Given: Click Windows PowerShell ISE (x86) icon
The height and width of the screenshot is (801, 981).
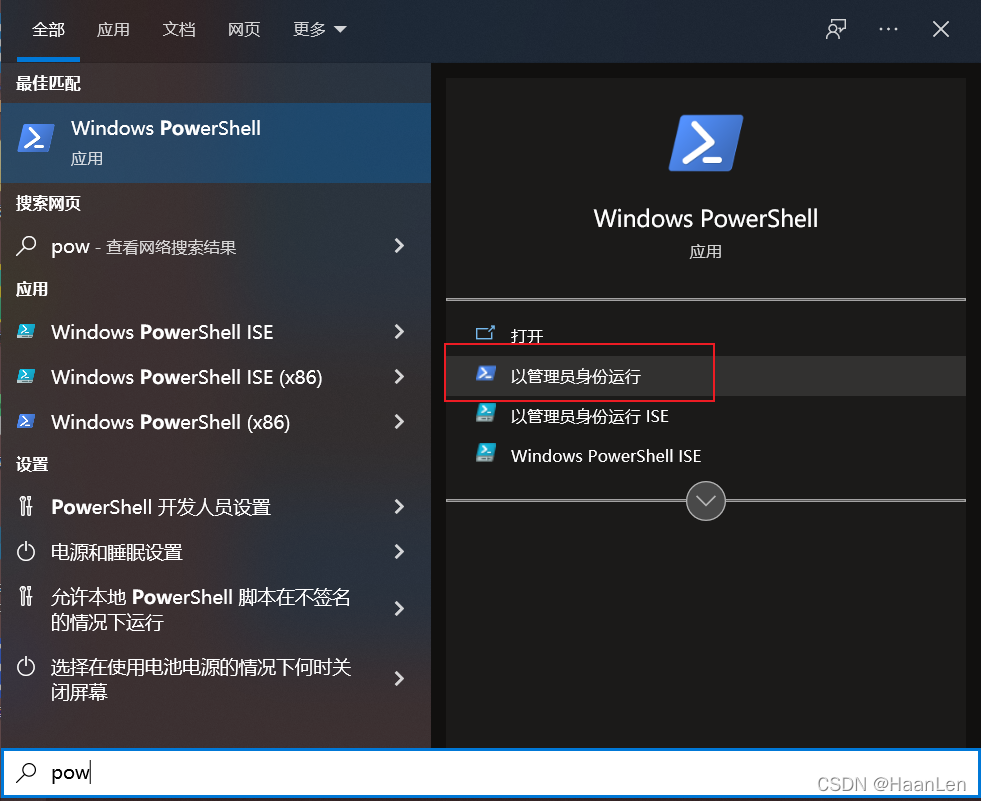Looking at the screenshot, I should point(26,376).
